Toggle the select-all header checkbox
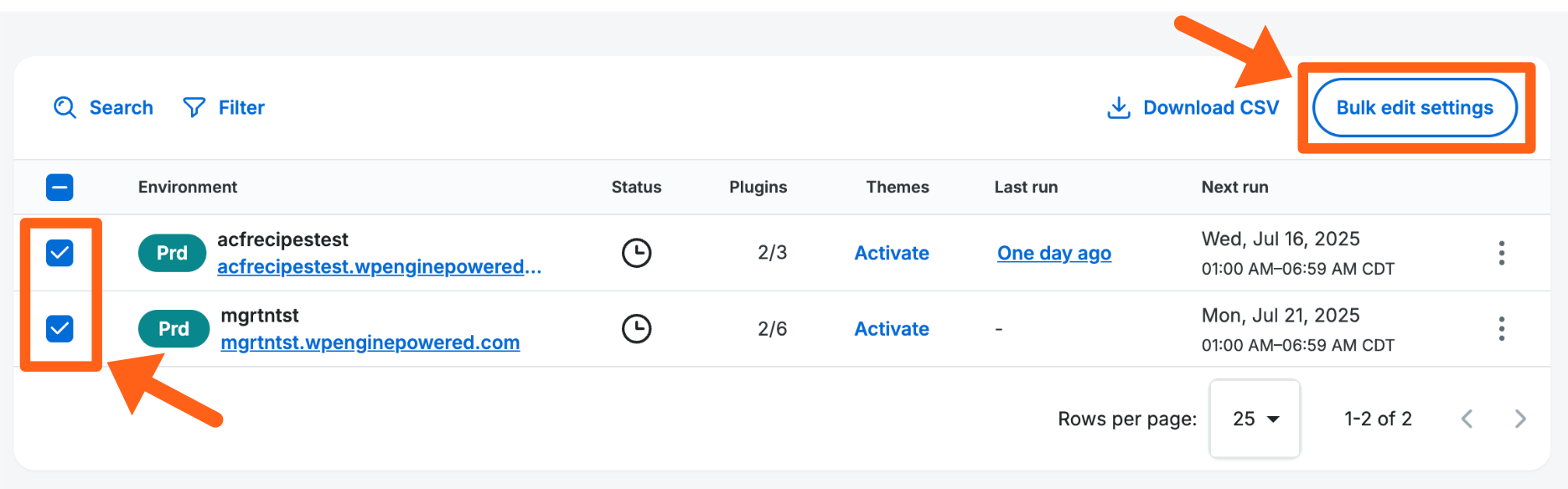 (60, 187)
